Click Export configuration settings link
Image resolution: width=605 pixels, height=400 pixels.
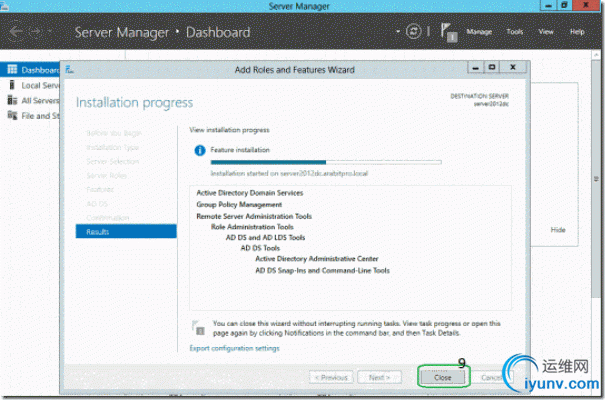pos(234,348)
